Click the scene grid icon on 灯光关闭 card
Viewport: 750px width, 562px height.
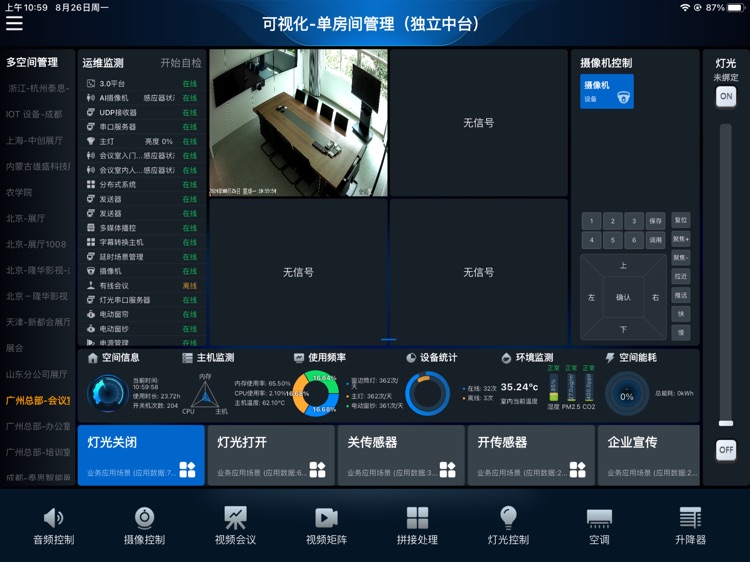(x=187, y=470)
